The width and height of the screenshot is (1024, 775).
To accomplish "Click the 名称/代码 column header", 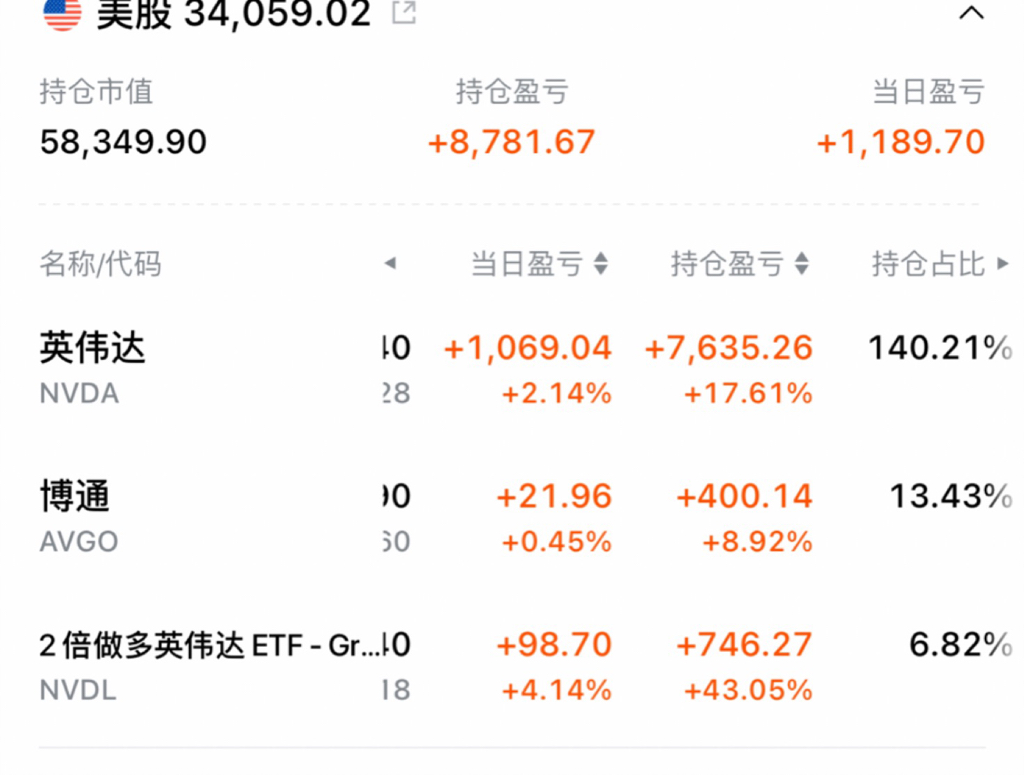I will [100, 264].
